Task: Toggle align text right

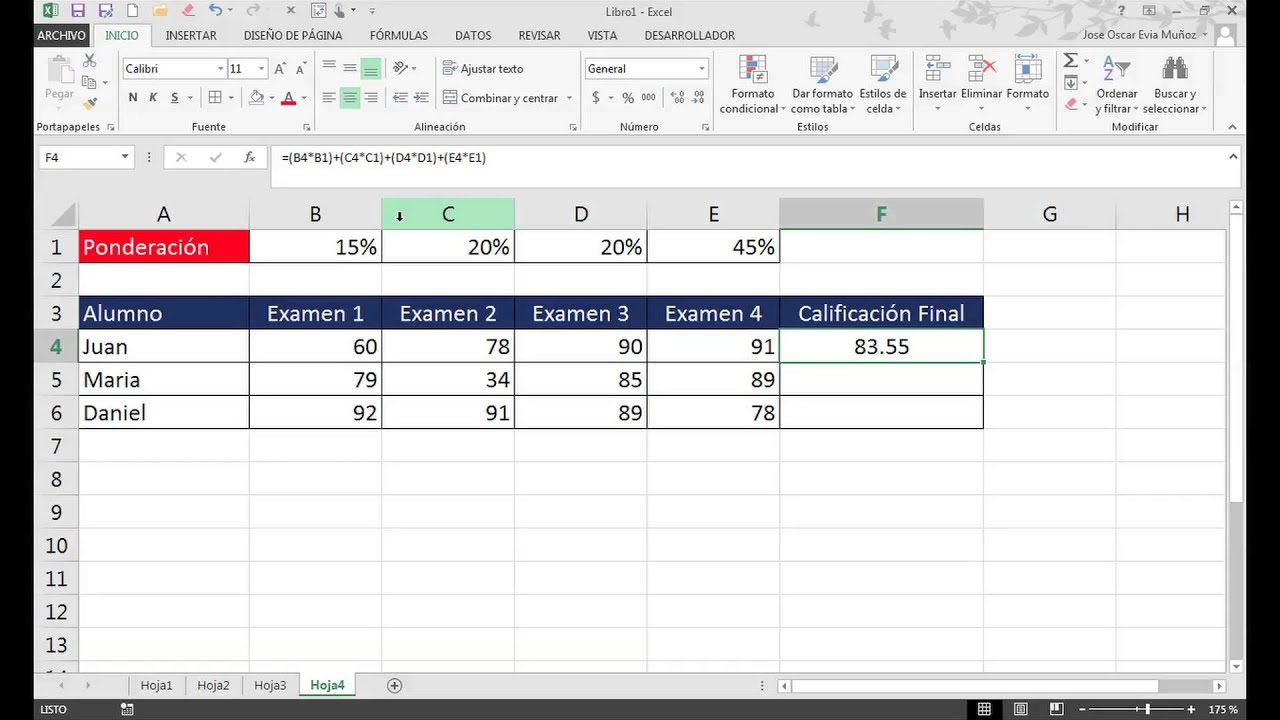Action: [x=371, y=98]
